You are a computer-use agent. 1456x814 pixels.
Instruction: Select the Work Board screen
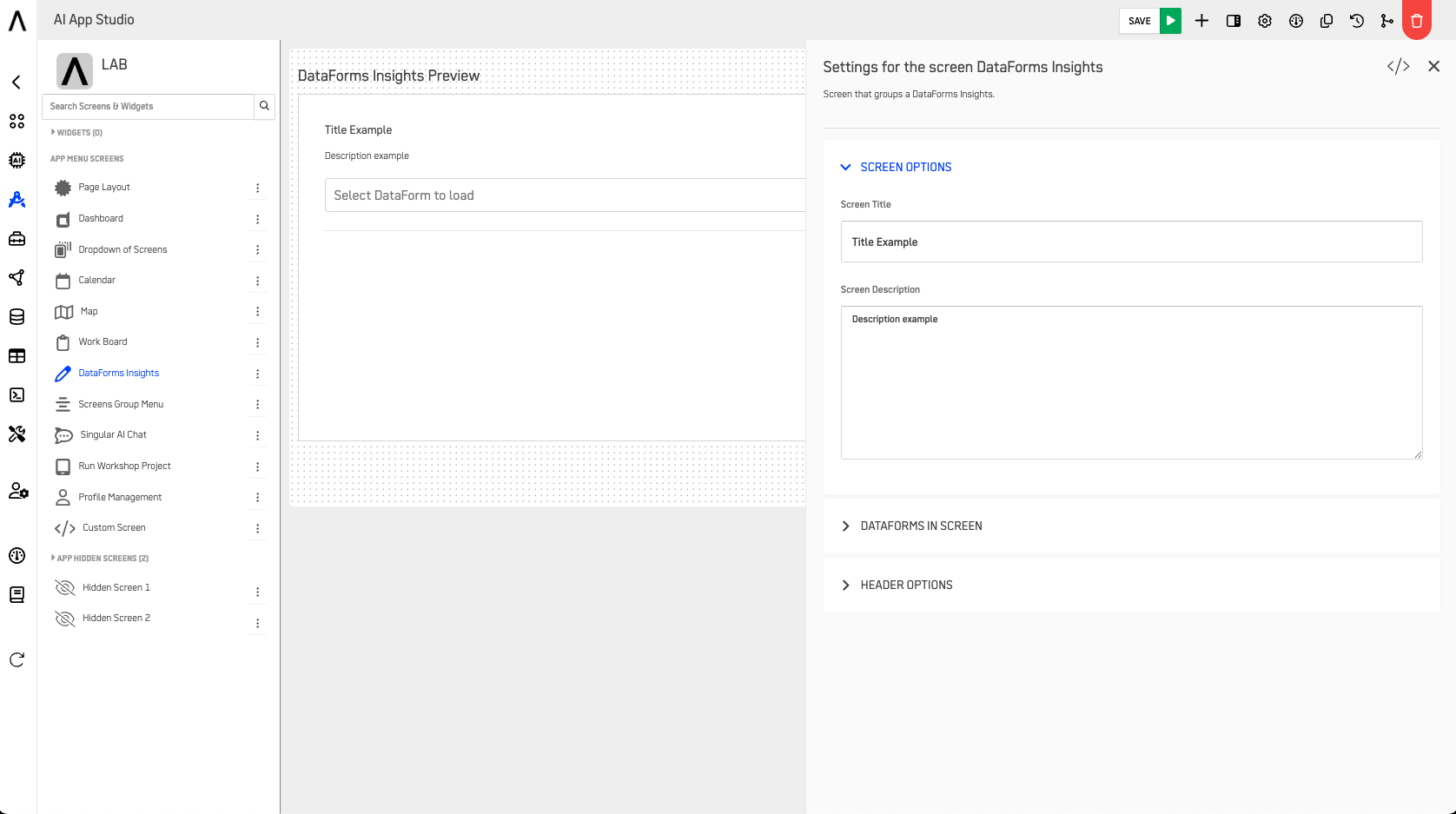tap(103, 342)
